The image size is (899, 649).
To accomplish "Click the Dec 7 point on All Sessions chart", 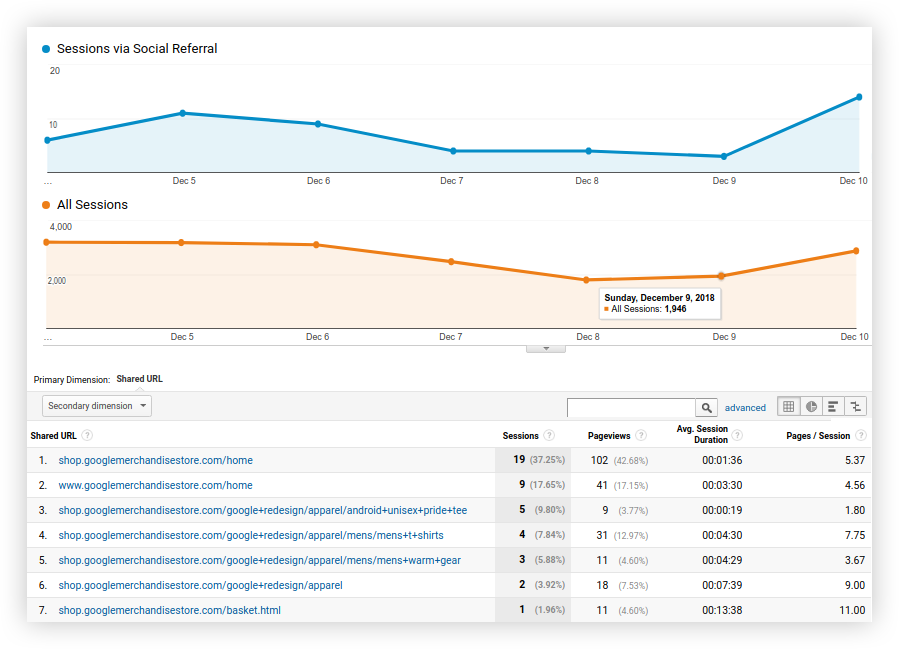I will pos(451,261).
